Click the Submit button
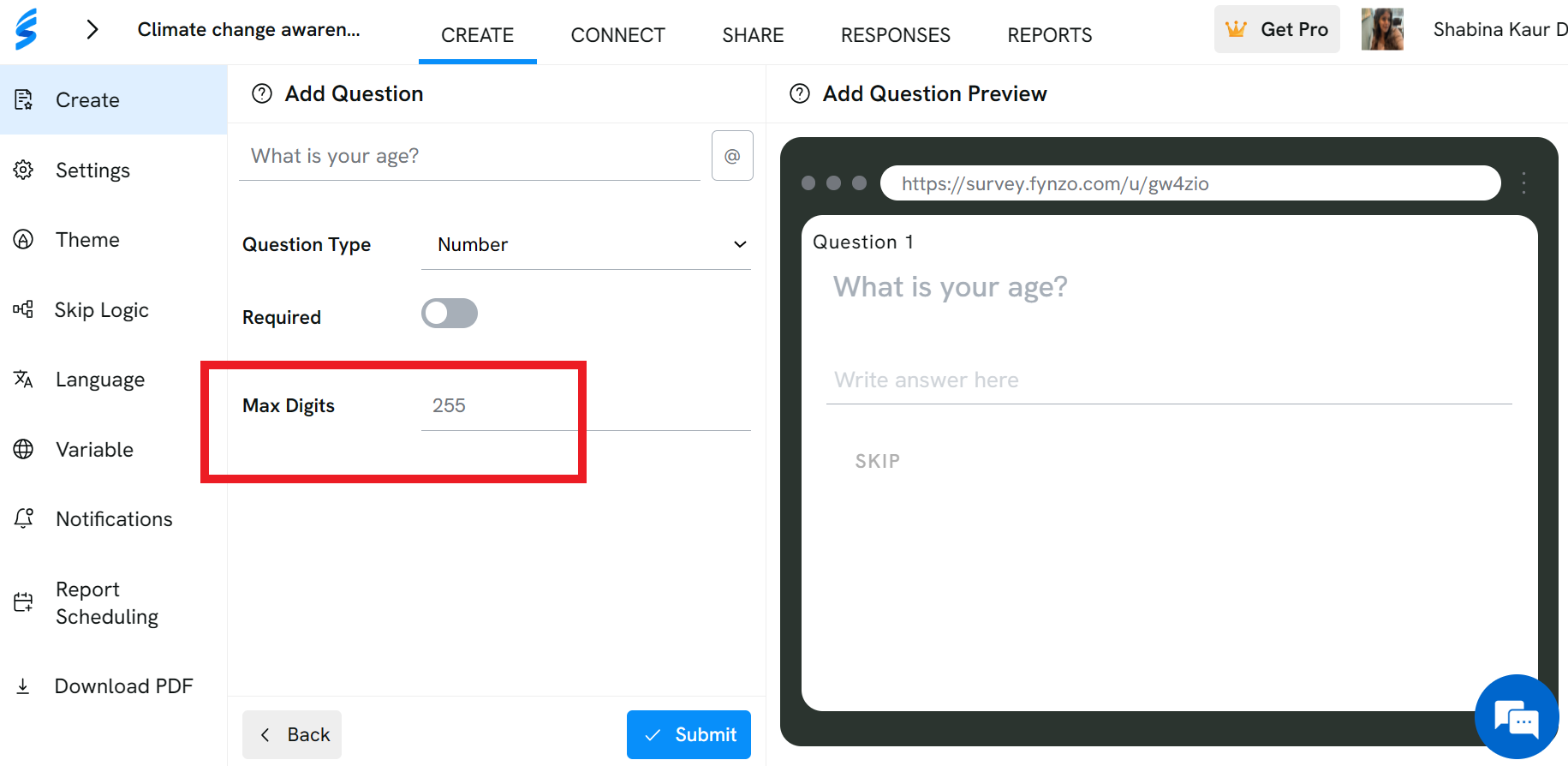Viewport: 1568px width, 766px height. (689, 735)
